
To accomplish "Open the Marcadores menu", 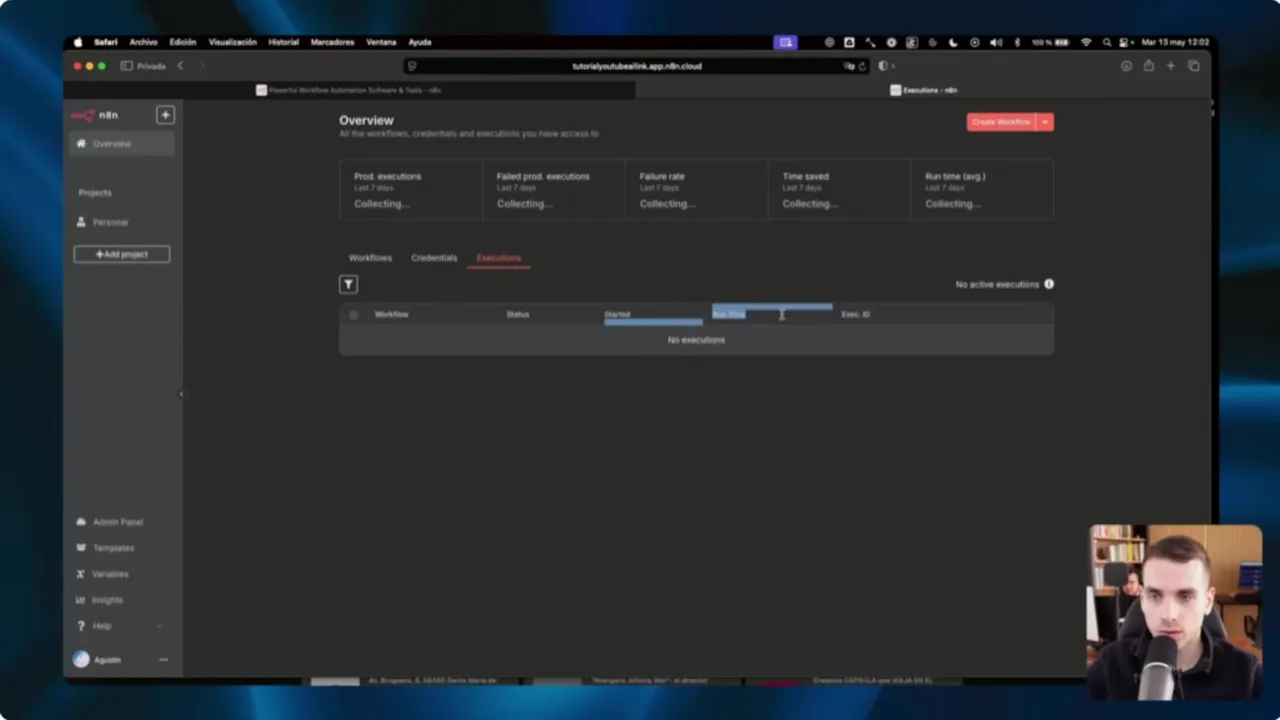I will coord(332,42).
